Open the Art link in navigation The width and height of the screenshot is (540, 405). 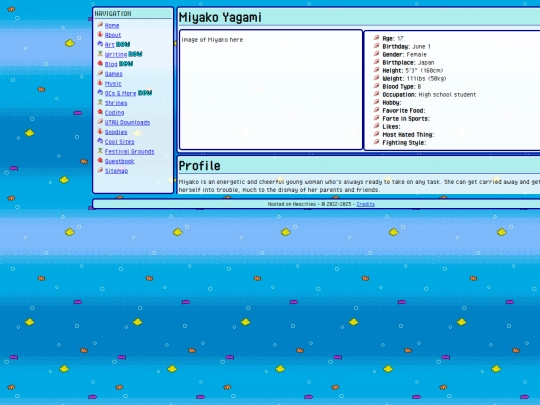point(109,45)
